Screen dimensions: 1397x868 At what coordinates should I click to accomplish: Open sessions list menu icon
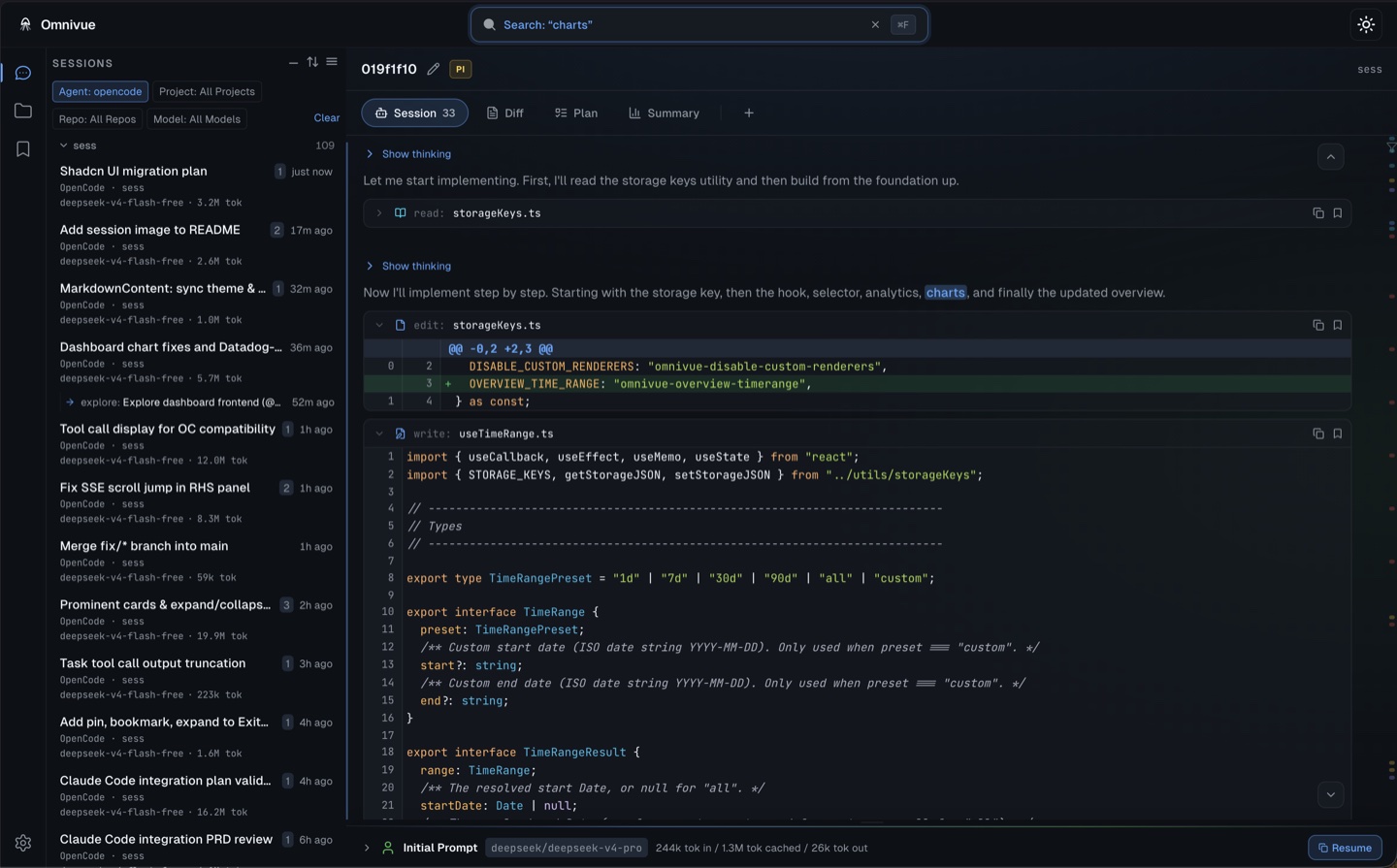(332, 62)
